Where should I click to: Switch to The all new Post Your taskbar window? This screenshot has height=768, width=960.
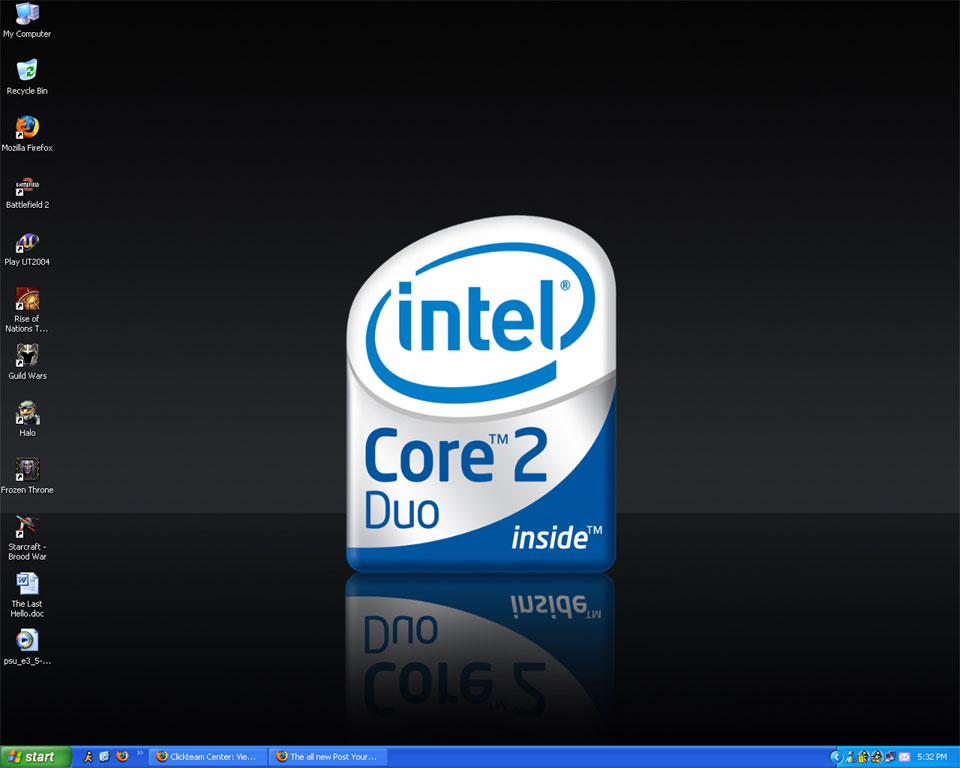329,757
